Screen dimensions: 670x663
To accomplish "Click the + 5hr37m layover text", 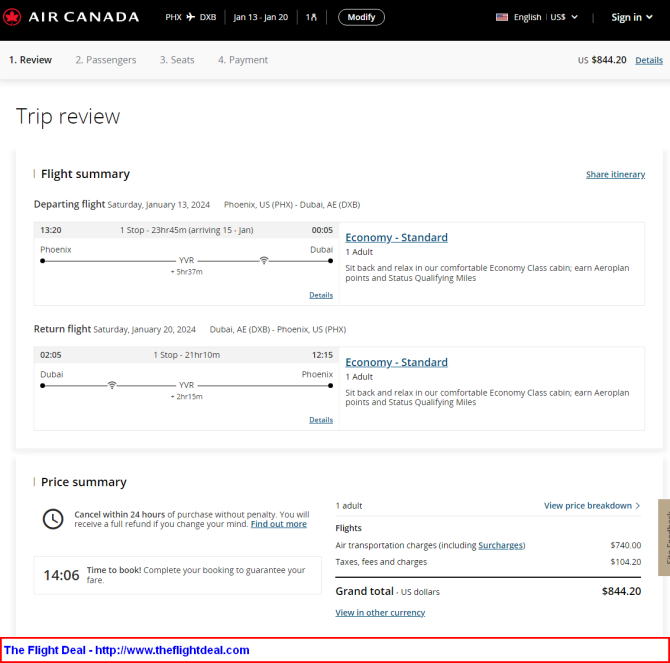I will (x=187, y=272).
